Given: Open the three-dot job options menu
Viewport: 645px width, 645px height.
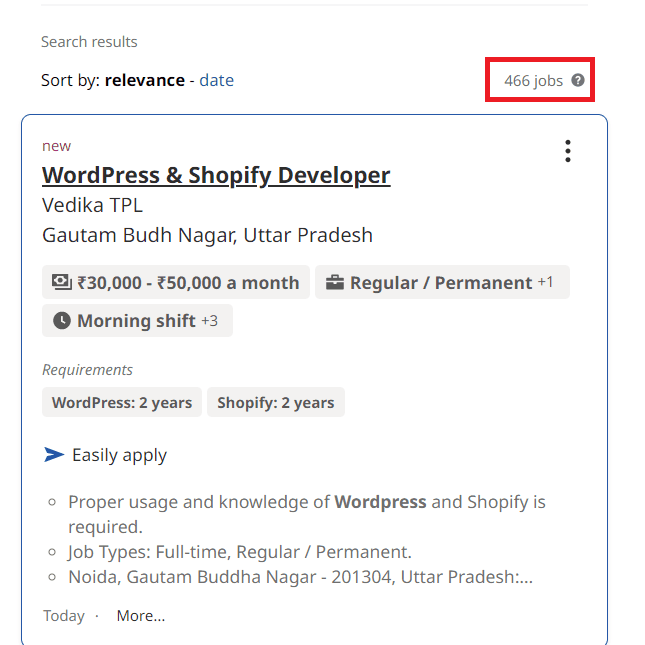Looking at the screenshot, I should click(568, 151).
